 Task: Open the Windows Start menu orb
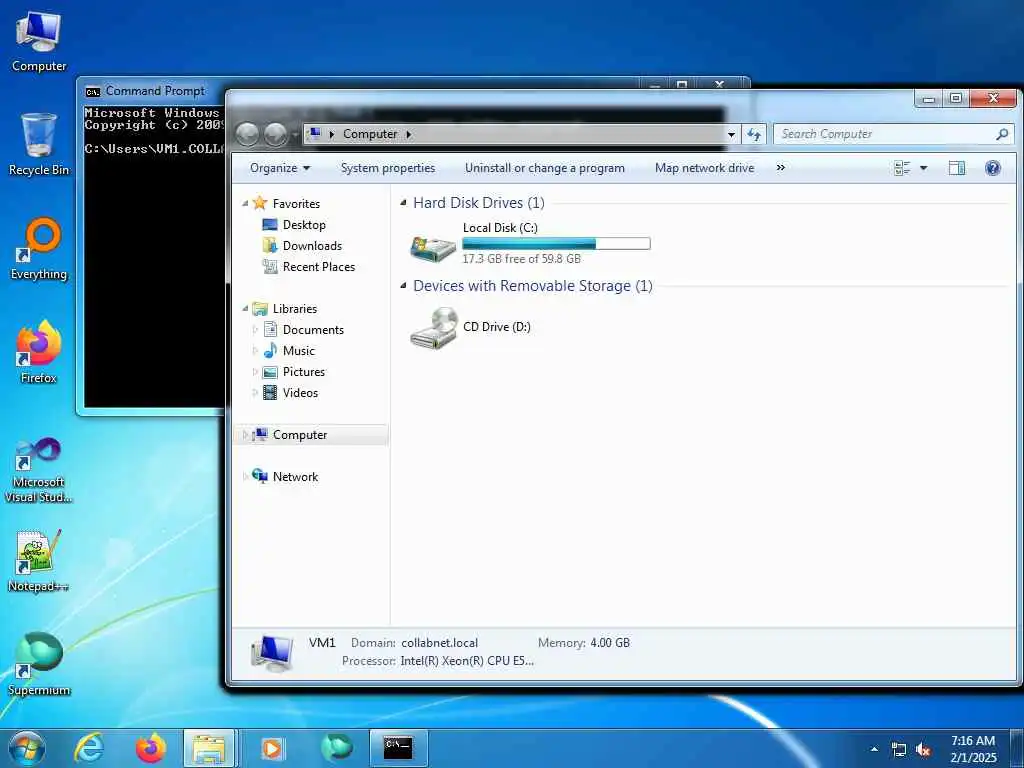pos(27,748)
